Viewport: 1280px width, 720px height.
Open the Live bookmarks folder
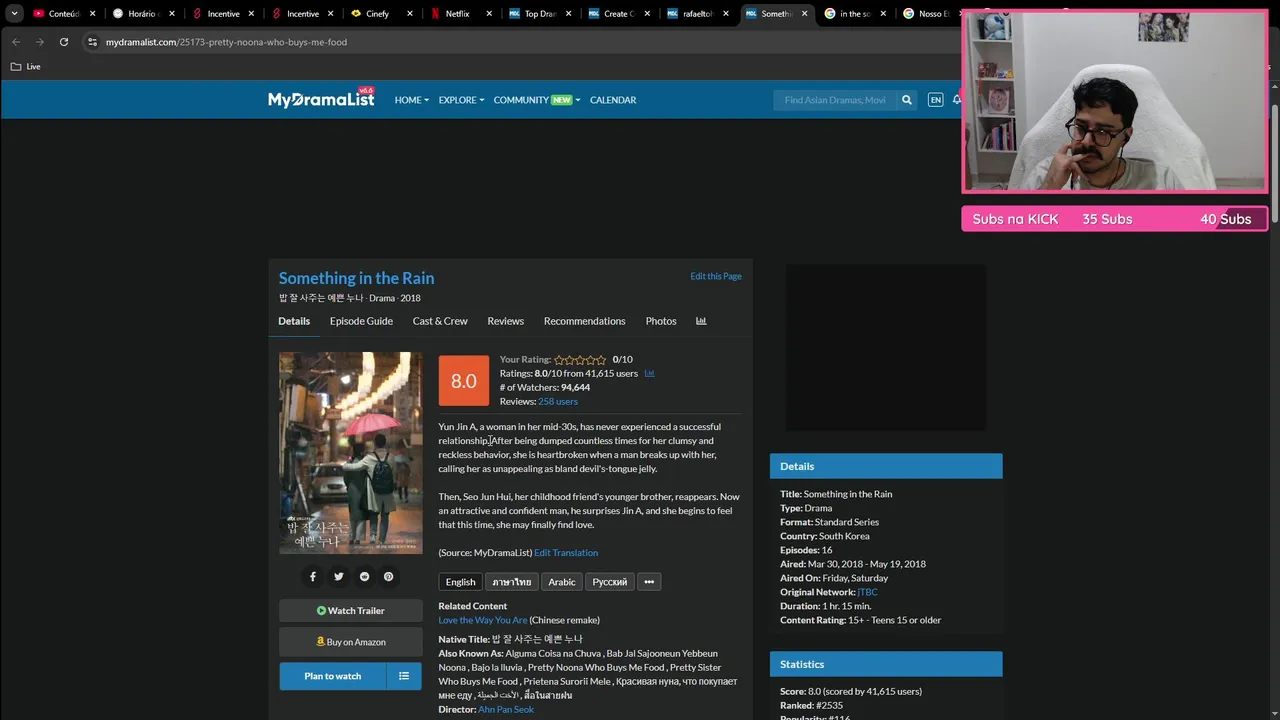25,66
